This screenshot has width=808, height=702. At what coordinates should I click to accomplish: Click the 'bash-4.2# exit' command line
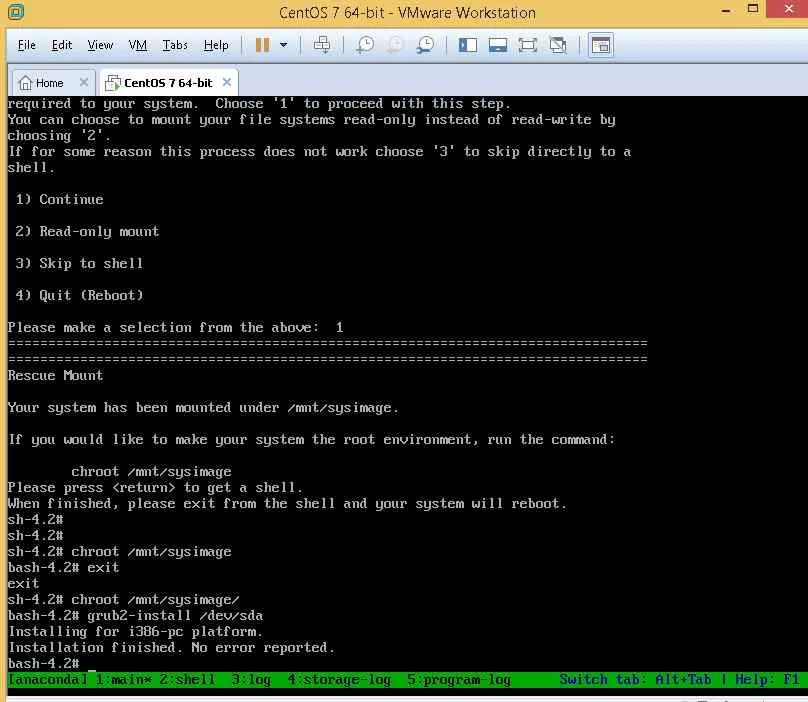point(63,567)
